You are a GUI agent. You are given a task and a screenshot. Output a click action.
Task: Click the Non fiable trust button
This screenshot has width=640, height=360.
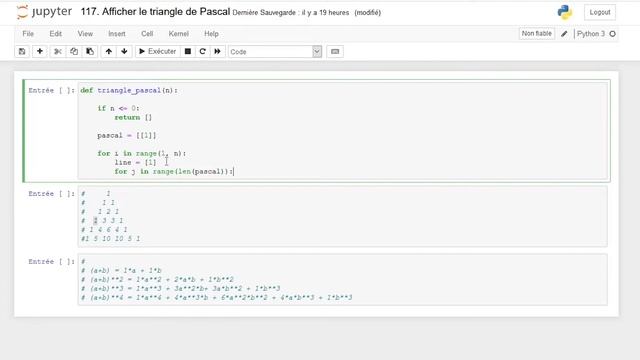pyautogui.click(x=536, y=33)
